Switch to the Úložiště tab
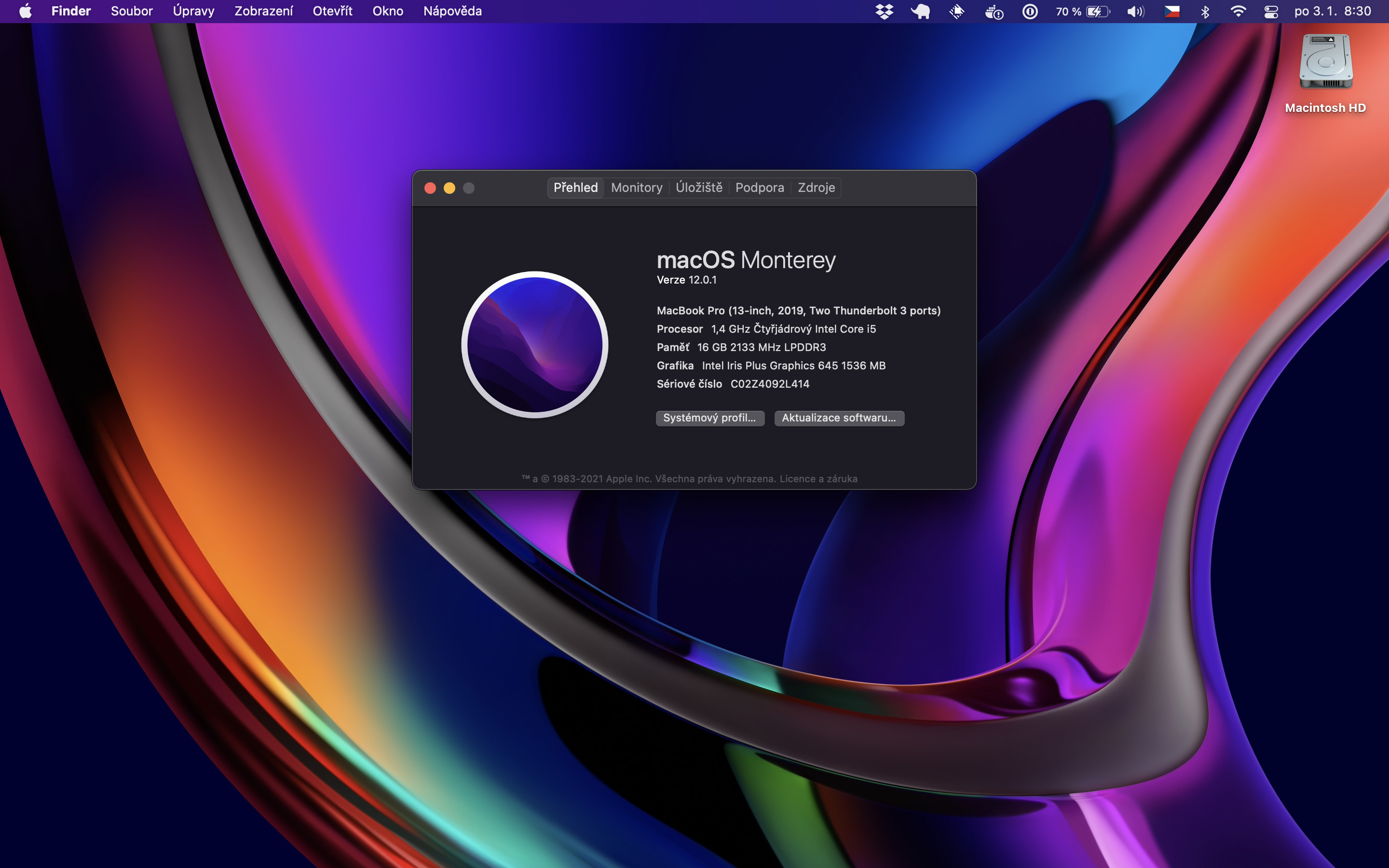The width and height of the screenshot is (1389, 868). point(698,188)
